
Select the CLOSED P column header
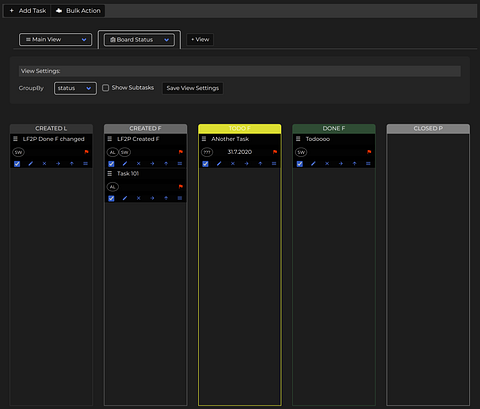(x=428, y=129)
